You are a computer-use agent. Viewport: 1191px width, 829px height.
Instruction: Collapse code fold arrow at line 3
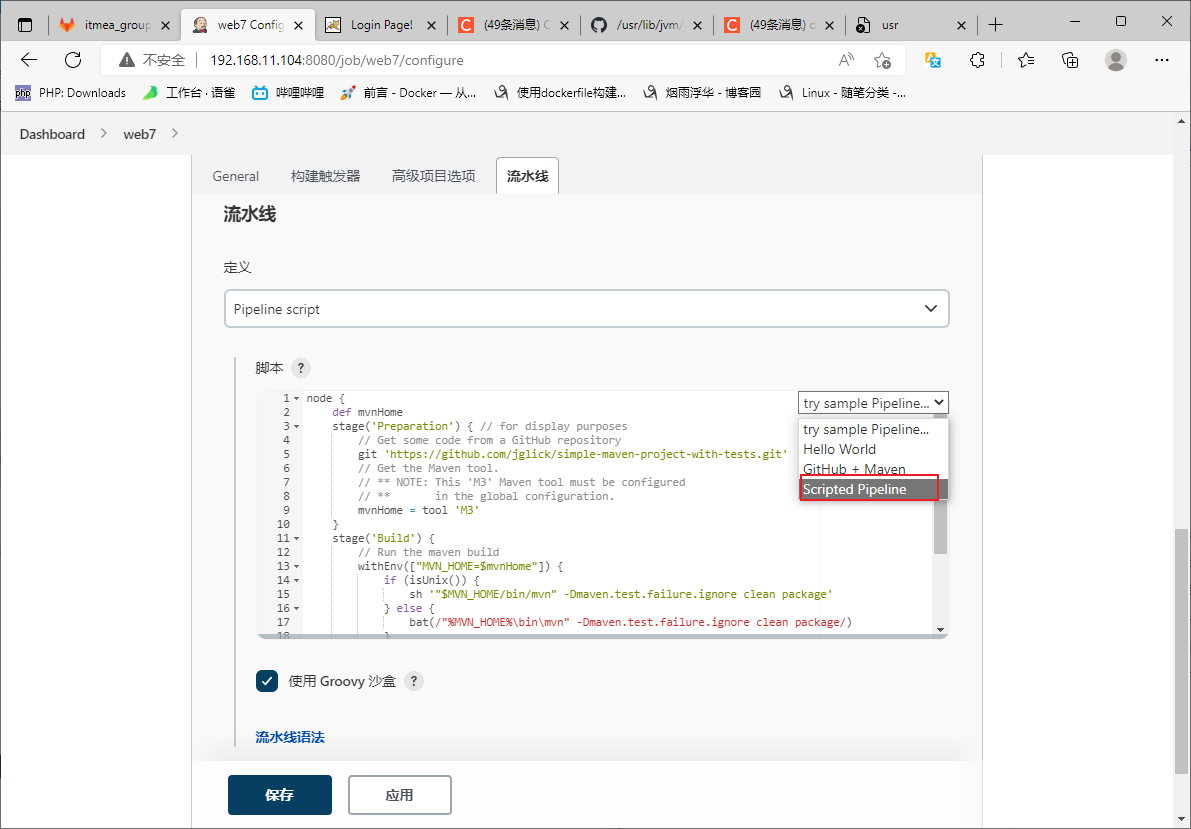297,426
